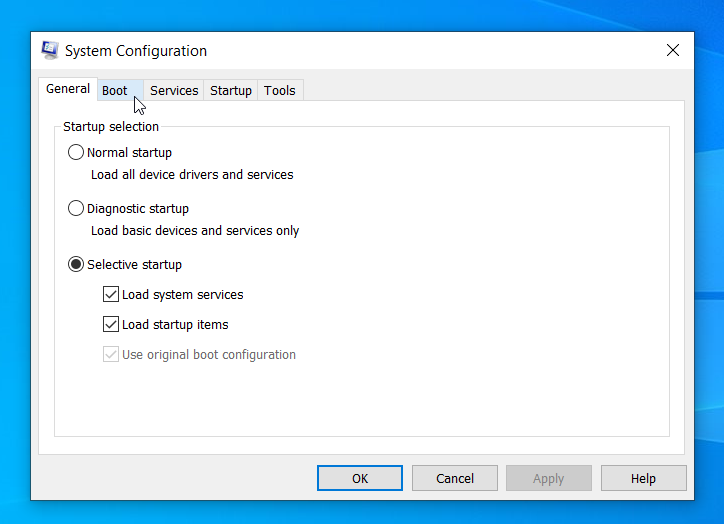Image resolution: width=724 pixels, height=524 pixels.
Task: Click the System Configuration title bar icon
Action: click(x=50, y=50)
